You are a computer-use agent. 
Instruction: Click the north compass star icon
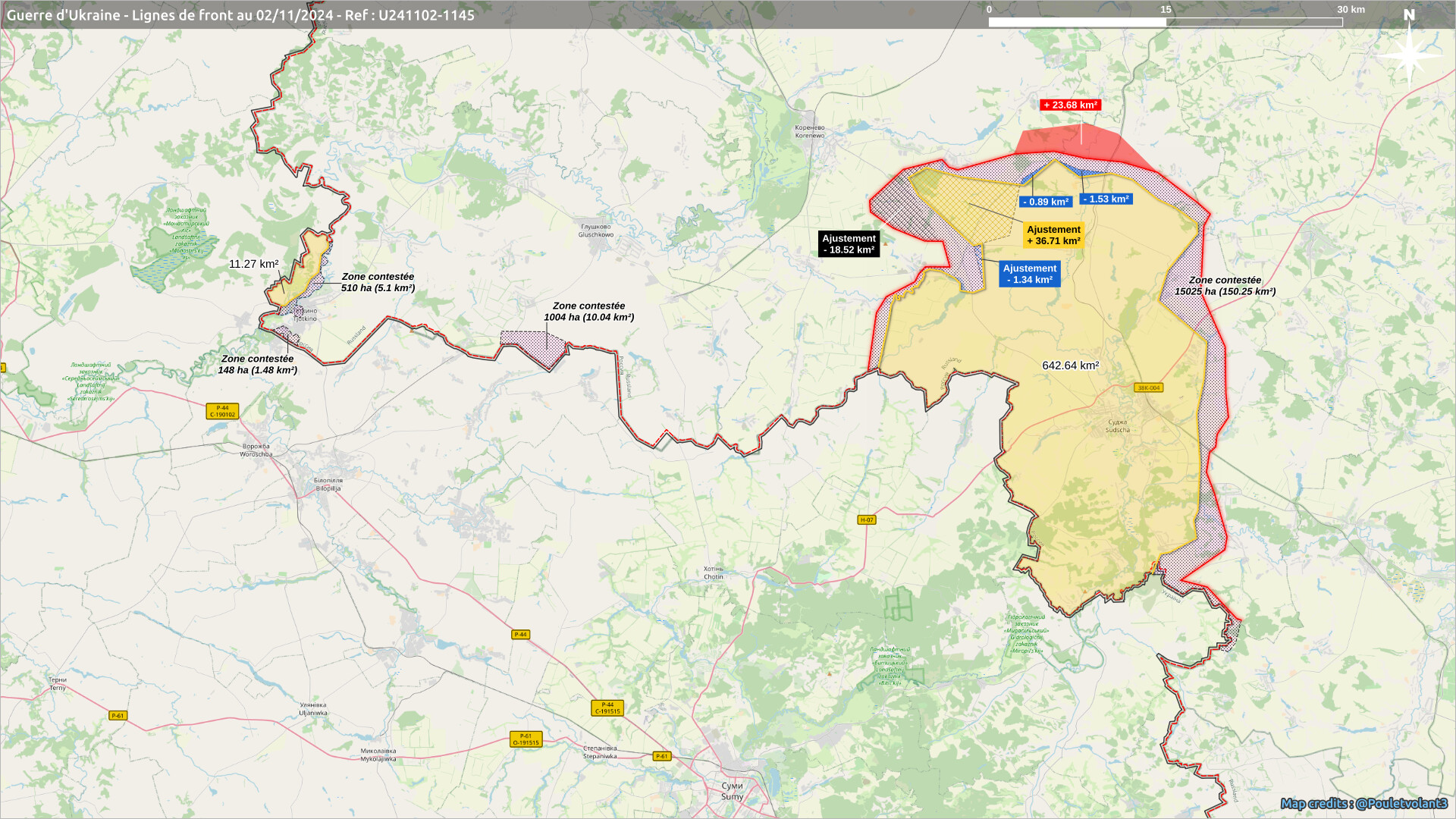[1409, 55]
